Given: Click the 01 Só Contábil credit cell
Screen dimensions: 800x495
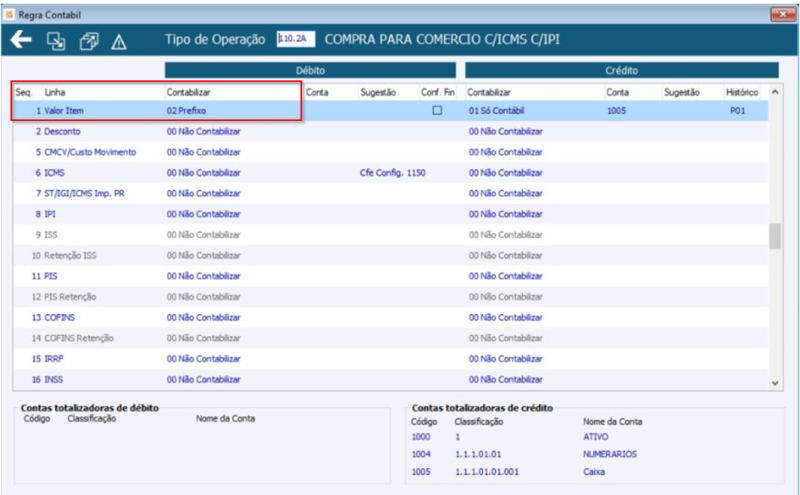Looking at the screenshot, I should pos(496,111).
